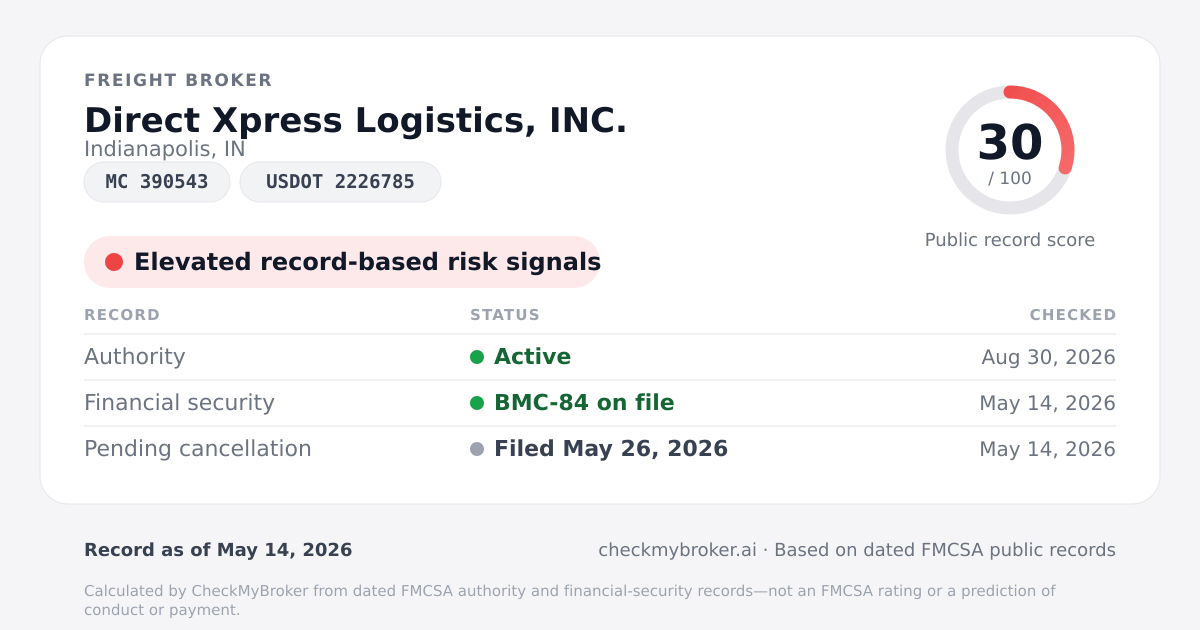Select the Financial security record row
This screenshot has height=630, width=1200.
(x=600, y=403)
